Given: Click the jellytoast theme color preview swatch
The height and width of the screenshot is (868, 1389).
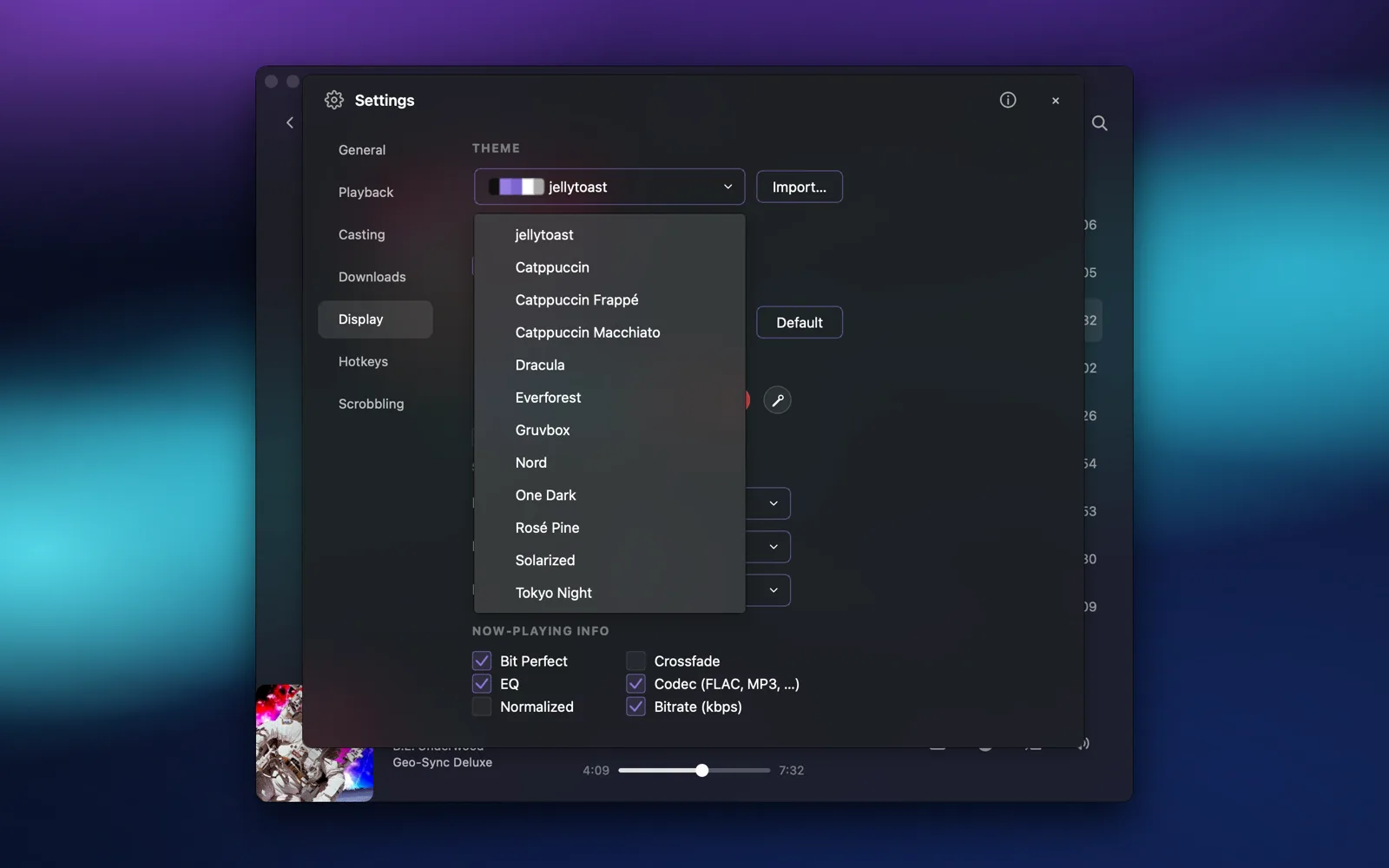Looking at the screenshot, I should point(517,187).
